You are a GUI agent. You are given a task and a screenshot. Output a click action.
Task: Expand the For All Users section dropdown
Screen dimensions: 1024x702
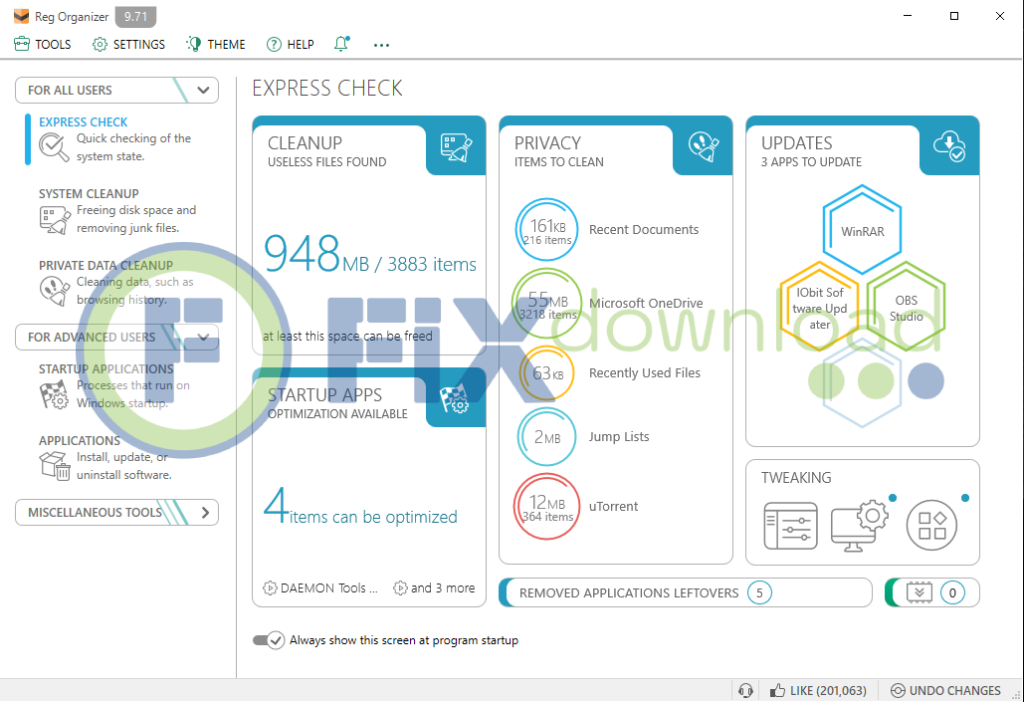click(204, 90)
